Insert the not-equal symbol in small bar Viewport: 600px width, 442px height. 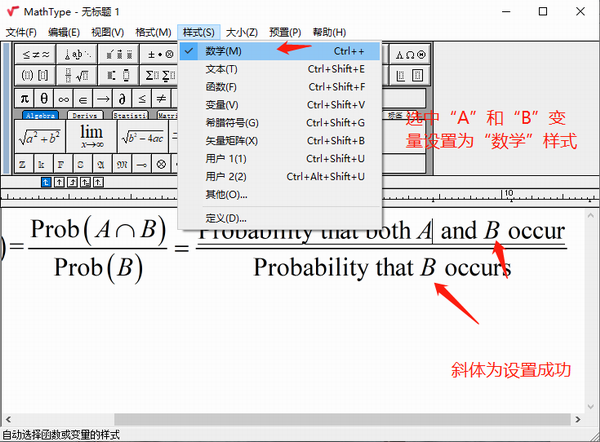point(161,99)
